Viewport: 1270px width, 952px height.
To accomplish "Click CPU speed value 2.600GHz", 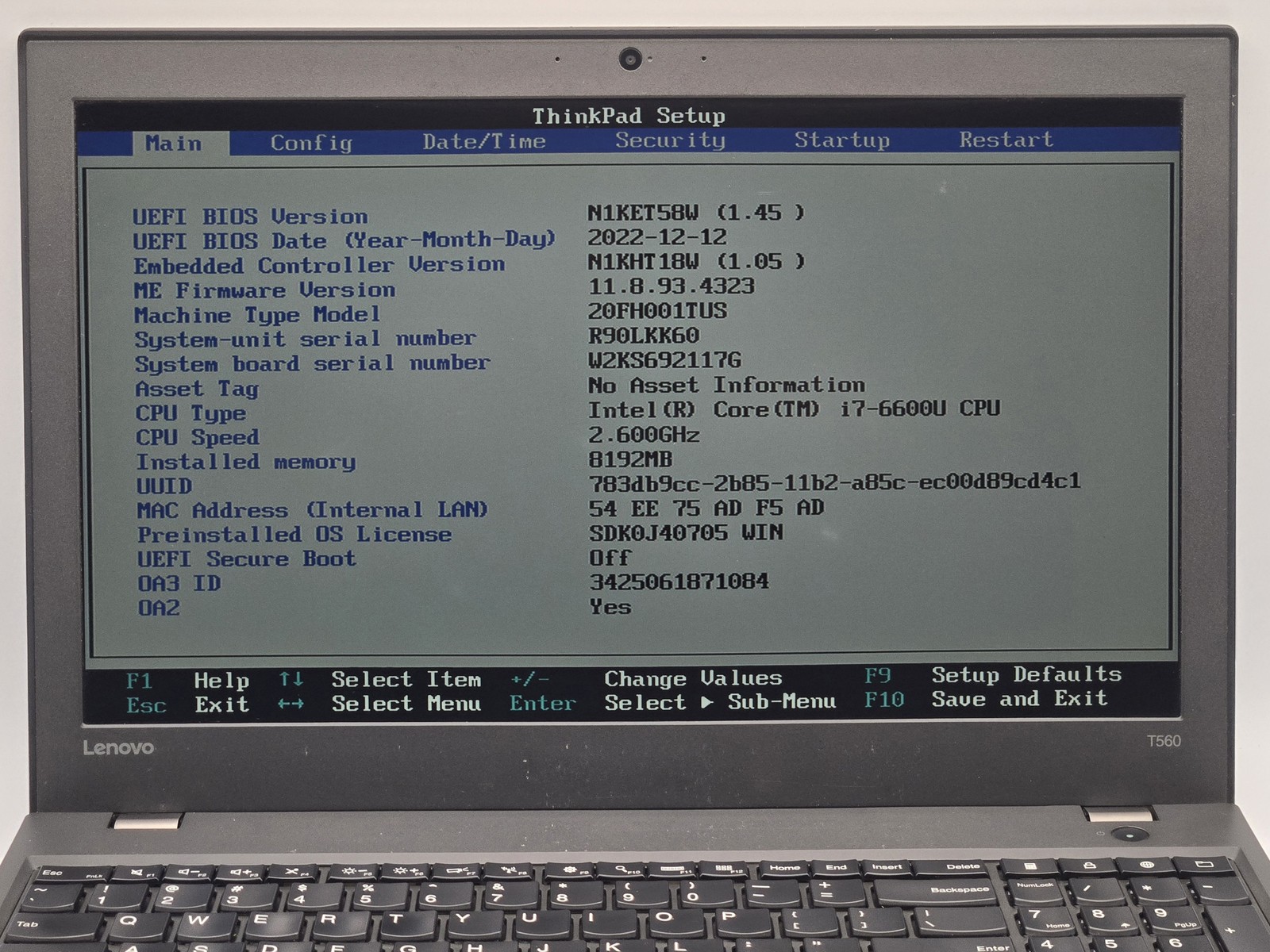I will pyautogui.click(x=644, y=435).
